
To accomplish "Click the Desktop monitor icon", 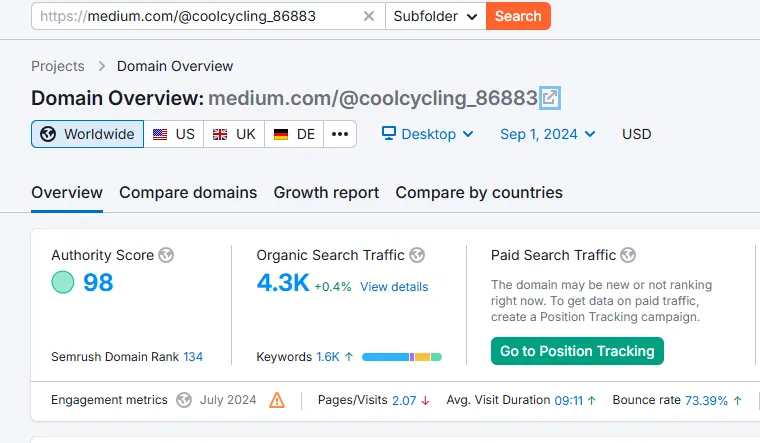I will click(389, 133).
